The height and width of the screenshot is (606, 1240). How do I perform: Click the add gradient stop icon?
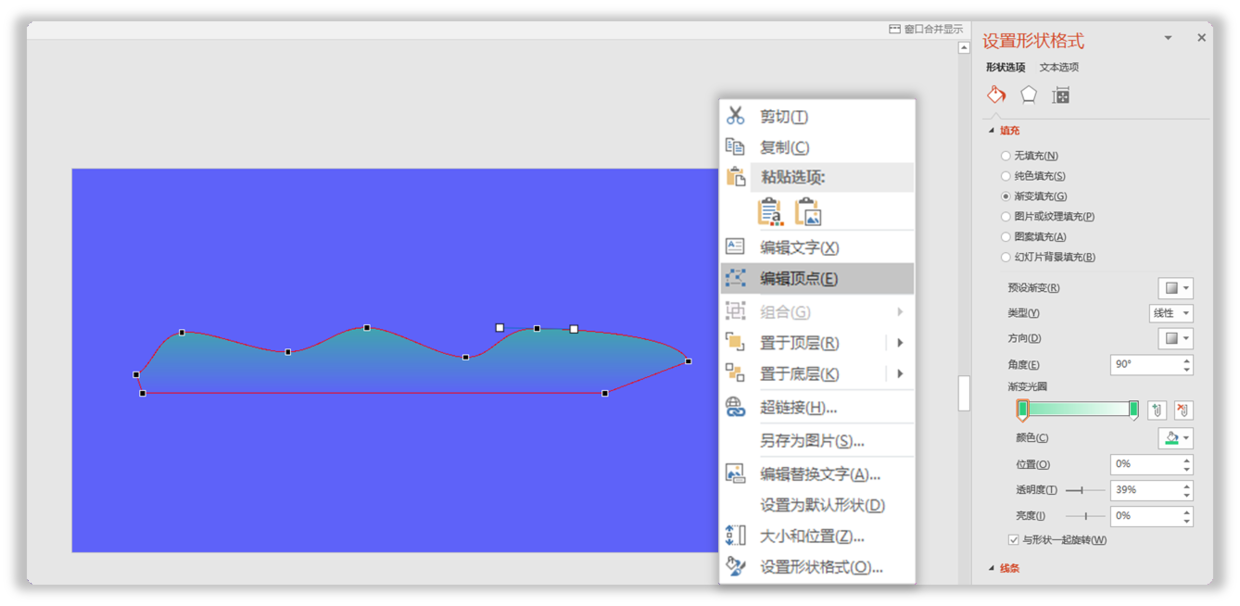click(1156, 410)
